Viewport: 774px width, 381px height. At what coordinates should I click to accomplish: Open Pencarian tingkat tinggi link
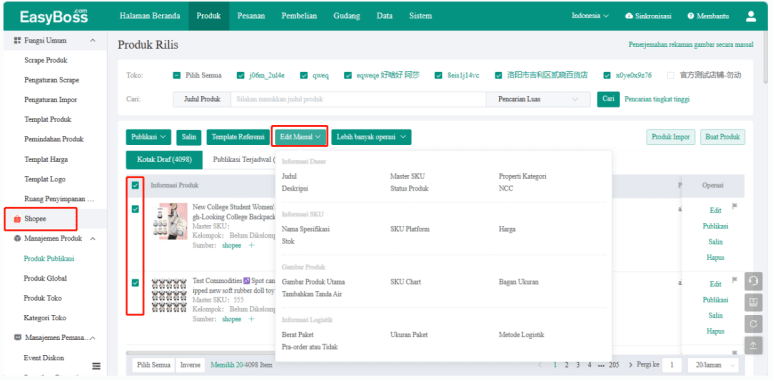coord(657,99)
